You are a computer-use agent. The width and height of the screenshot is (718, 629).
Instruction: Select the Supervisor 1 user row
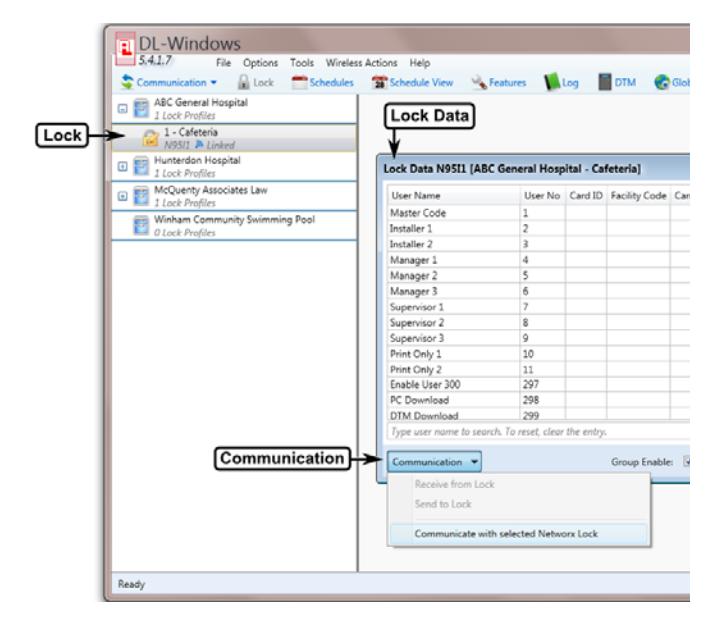coord(538,307)
